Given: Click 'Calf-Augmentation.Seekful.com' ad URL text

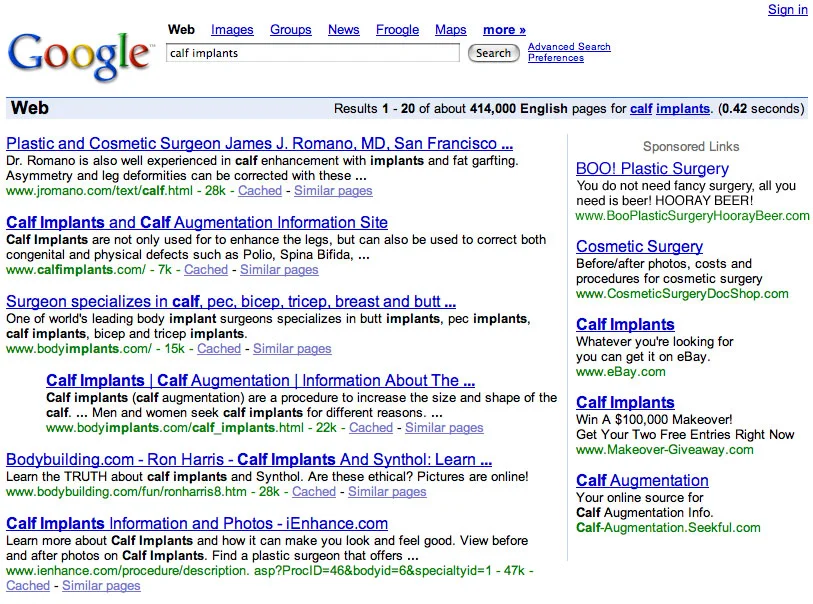Looking at the screenshot, I should click(668, 528).
